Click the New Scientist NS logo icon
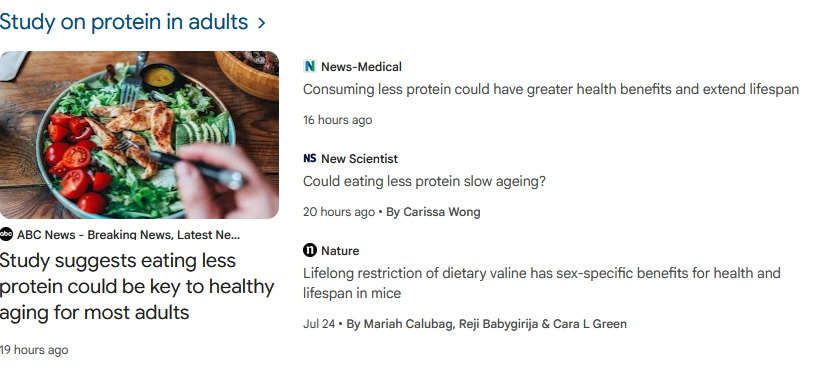The image size is (822, 370). [x=310, y=158]
